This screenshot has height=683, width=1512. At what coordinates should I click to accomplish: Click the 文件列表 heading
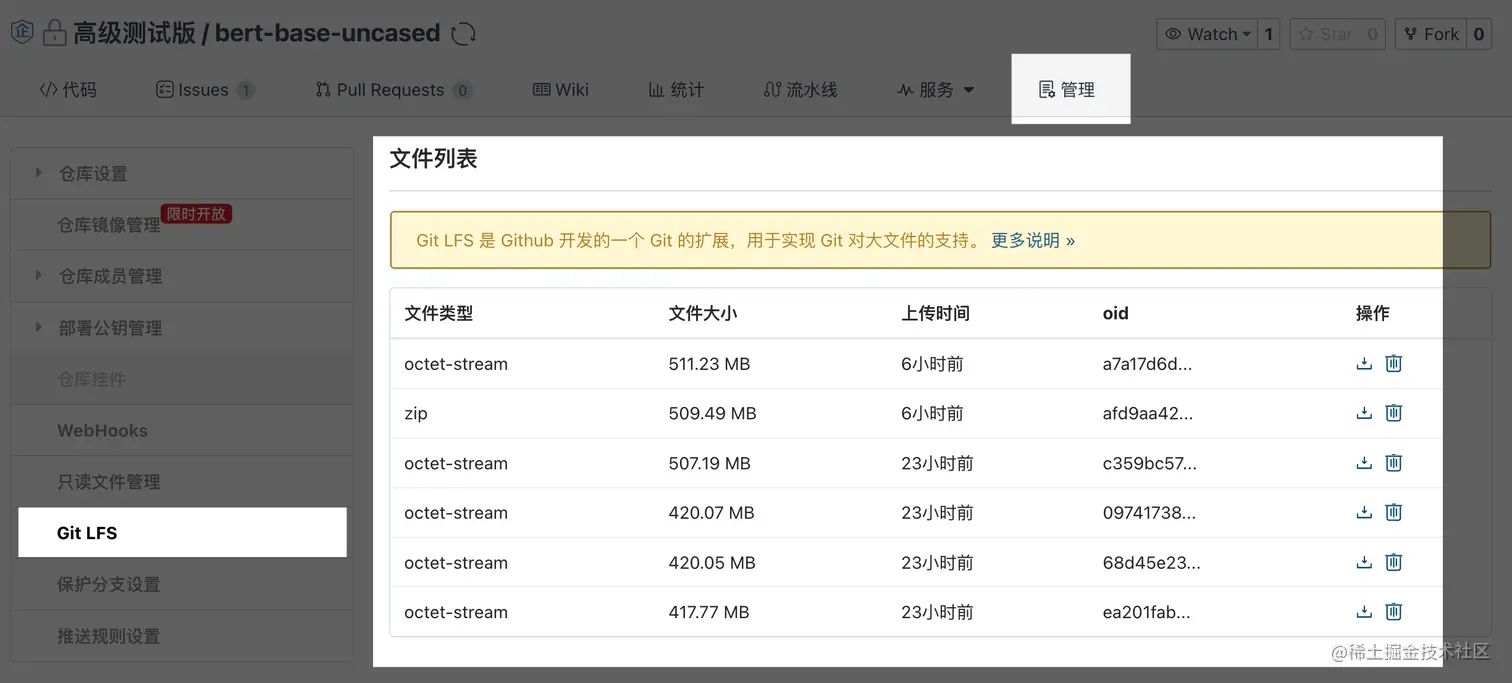tap(433, 158)
